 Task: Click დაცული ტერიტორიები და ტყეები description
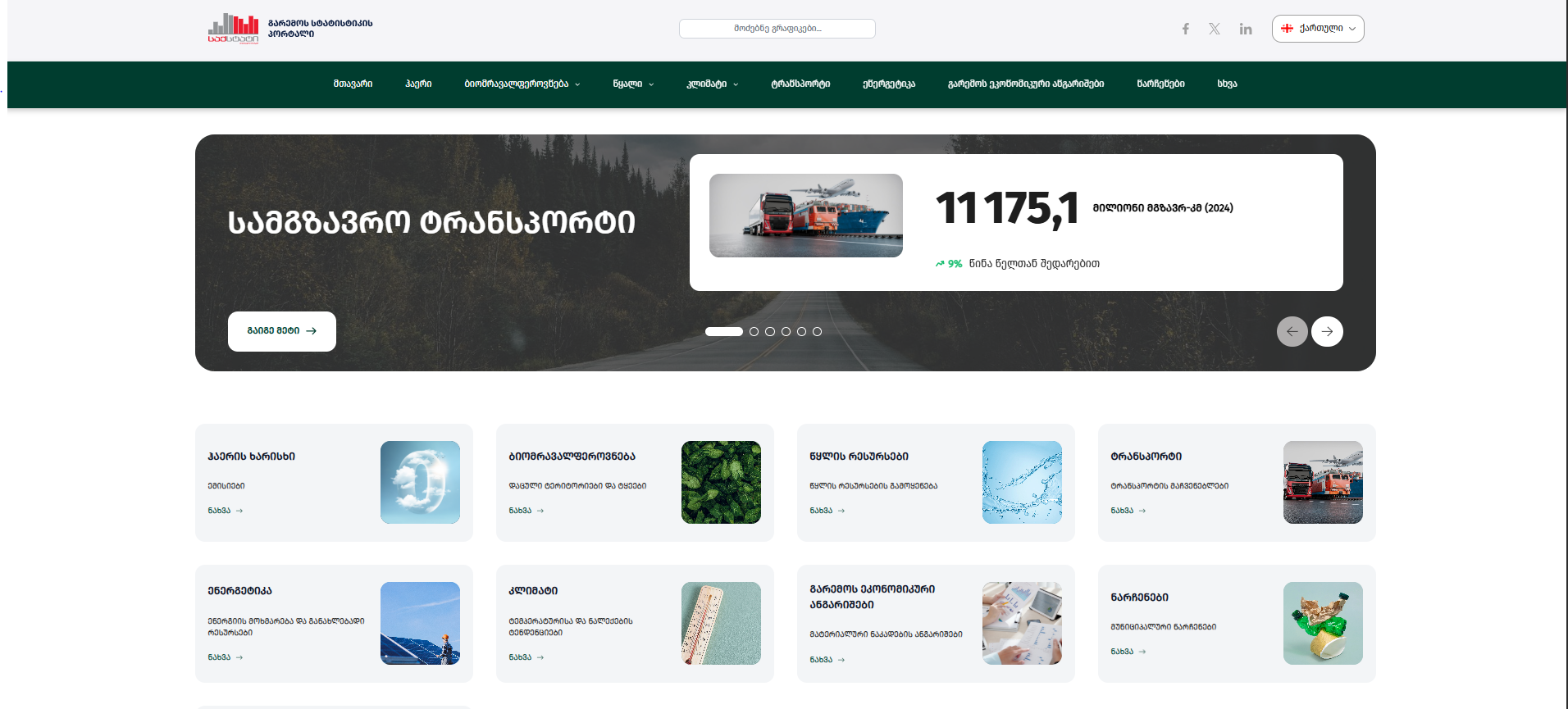[577, 486]
